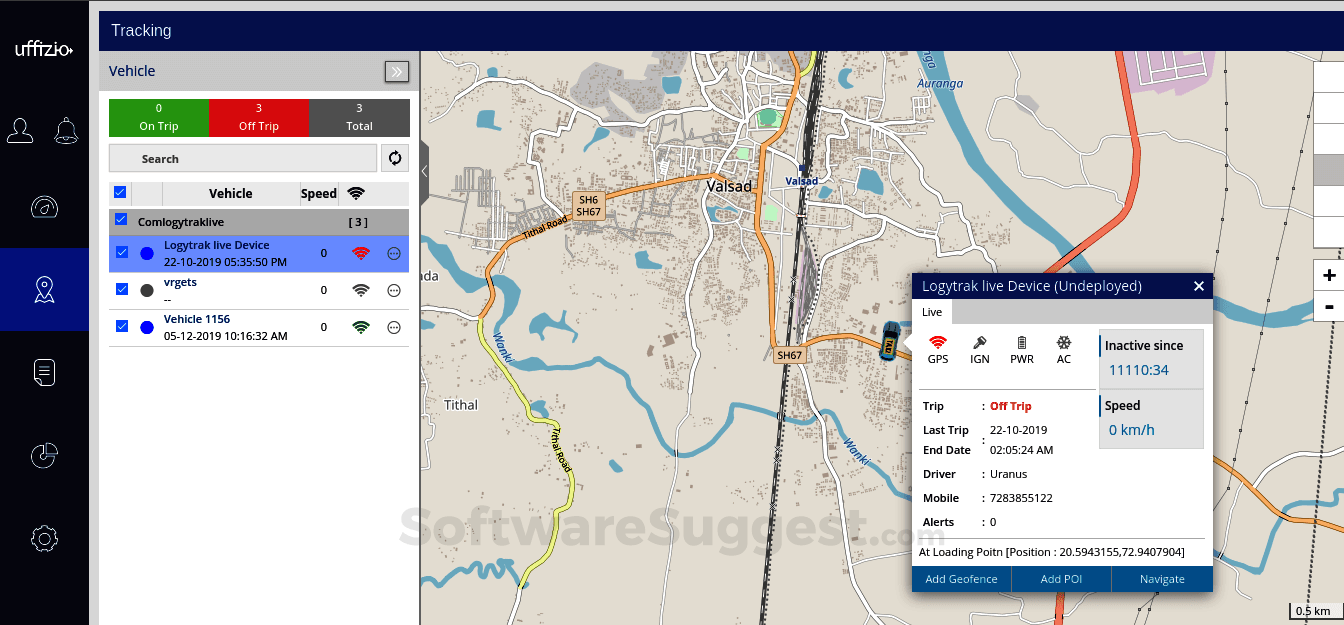Click the Navigate button in device popup
This screenshot has width=1344, height=625.
[1161, 578]
